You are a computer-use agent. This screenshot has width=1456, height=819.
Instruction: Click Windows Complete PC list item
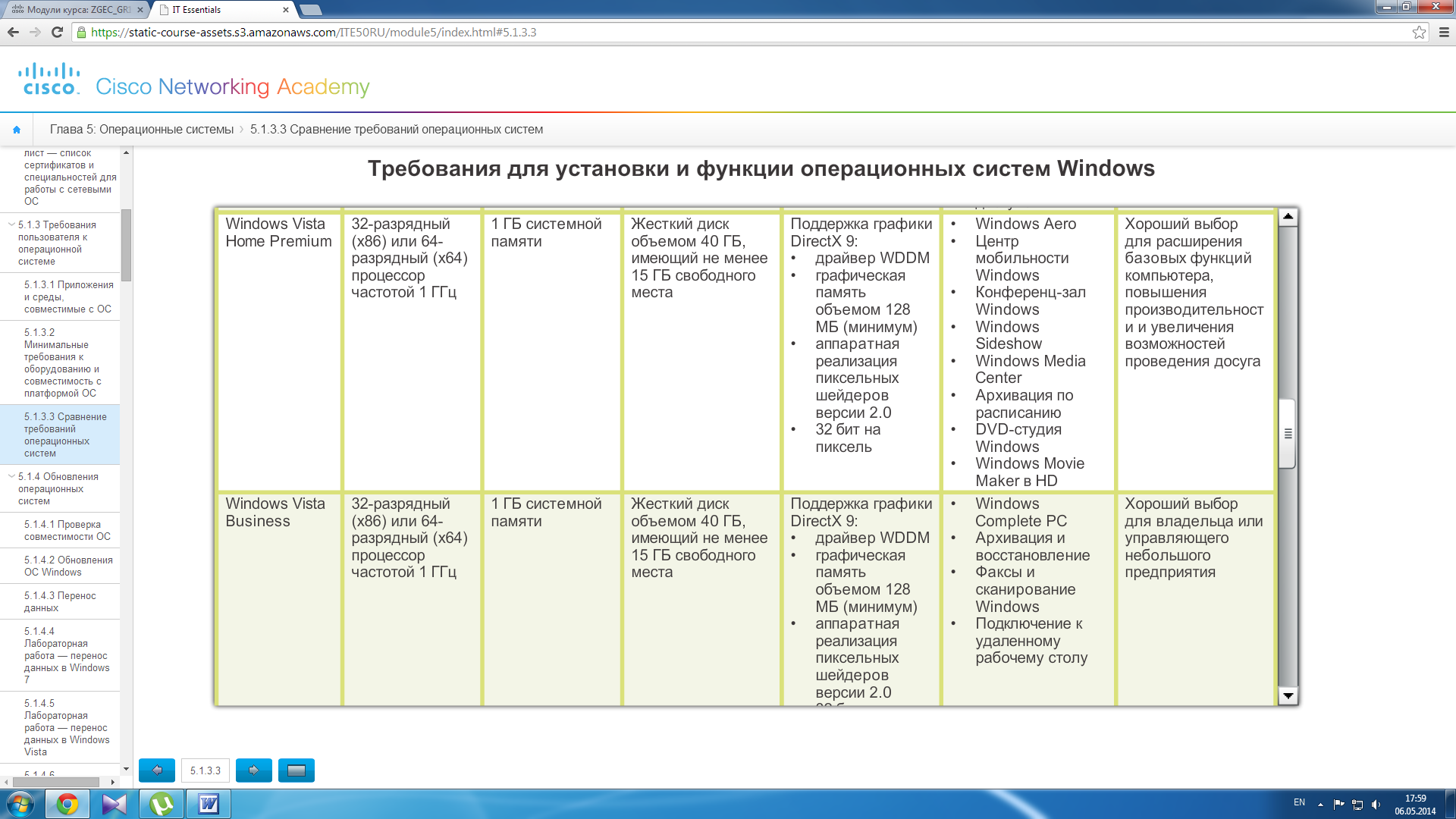point(1021,513)
